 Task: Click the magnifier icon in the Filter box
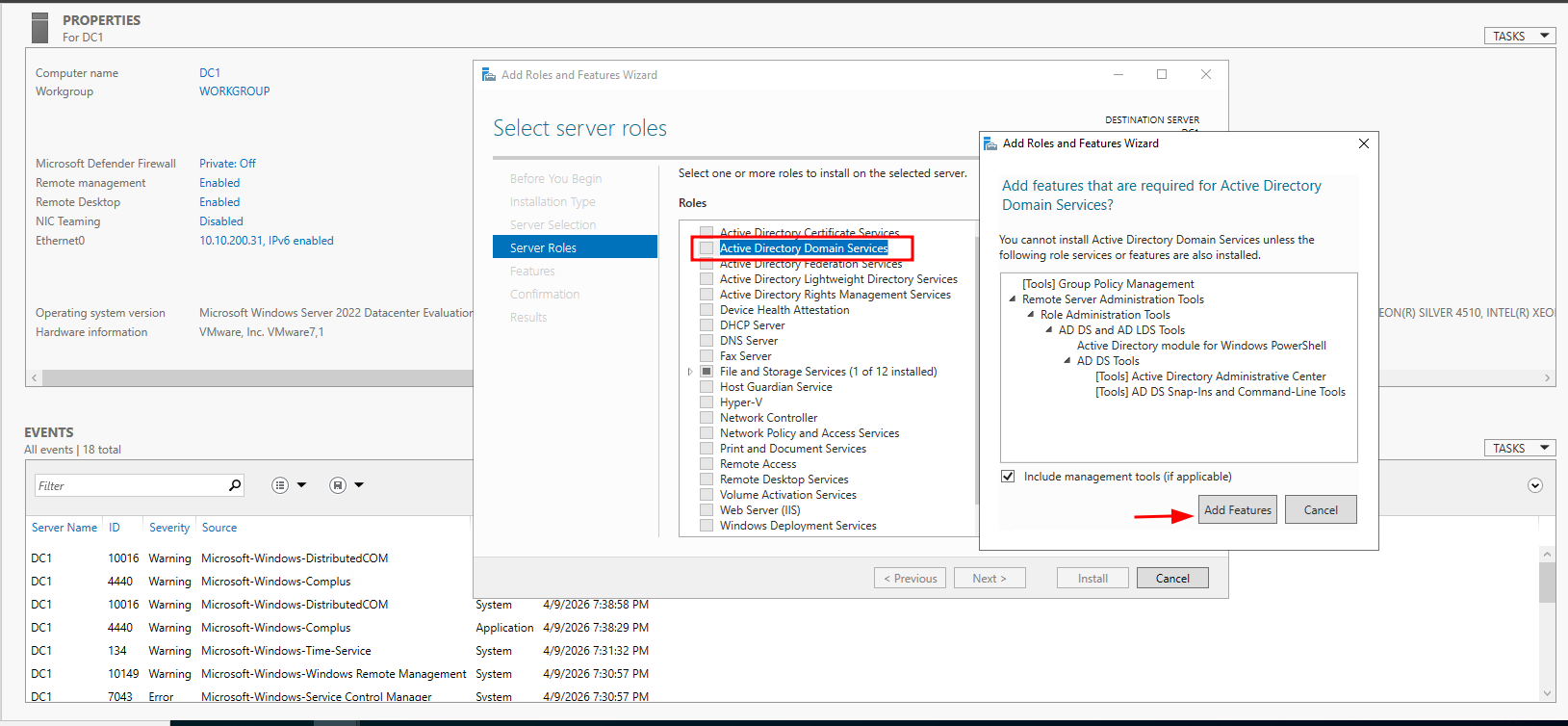click(x=234, y=485)
